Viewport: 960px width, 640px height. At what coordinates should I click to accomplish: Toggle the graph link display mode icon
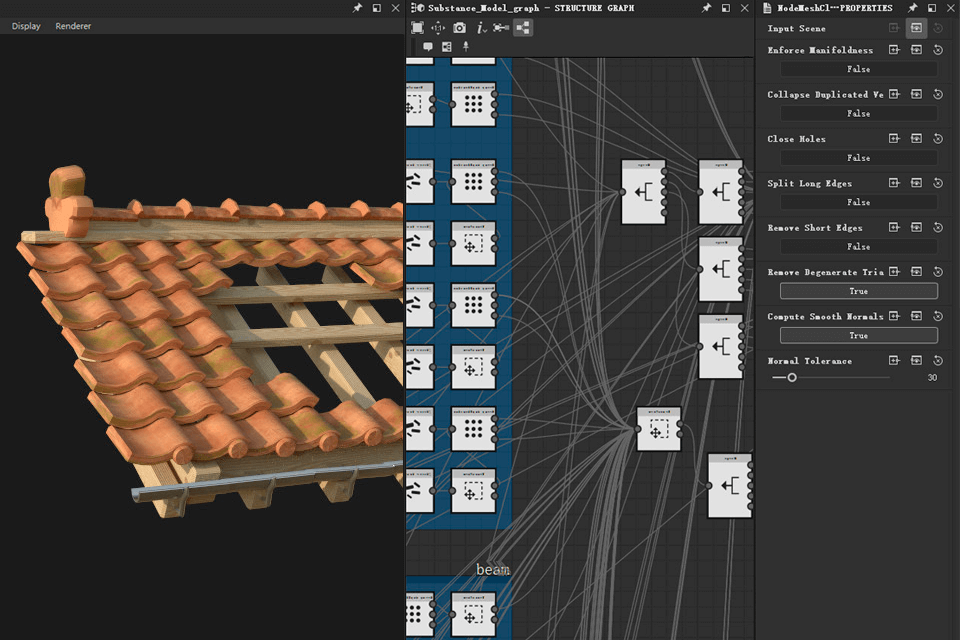pyautogui.click(x=501, y=28)
